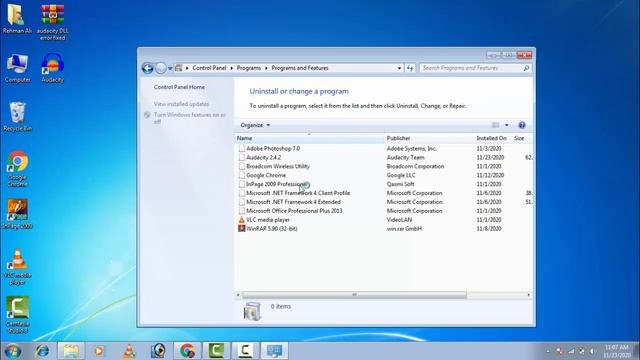Open the View installed updates link
640x360 pixels.
[181, 104]
